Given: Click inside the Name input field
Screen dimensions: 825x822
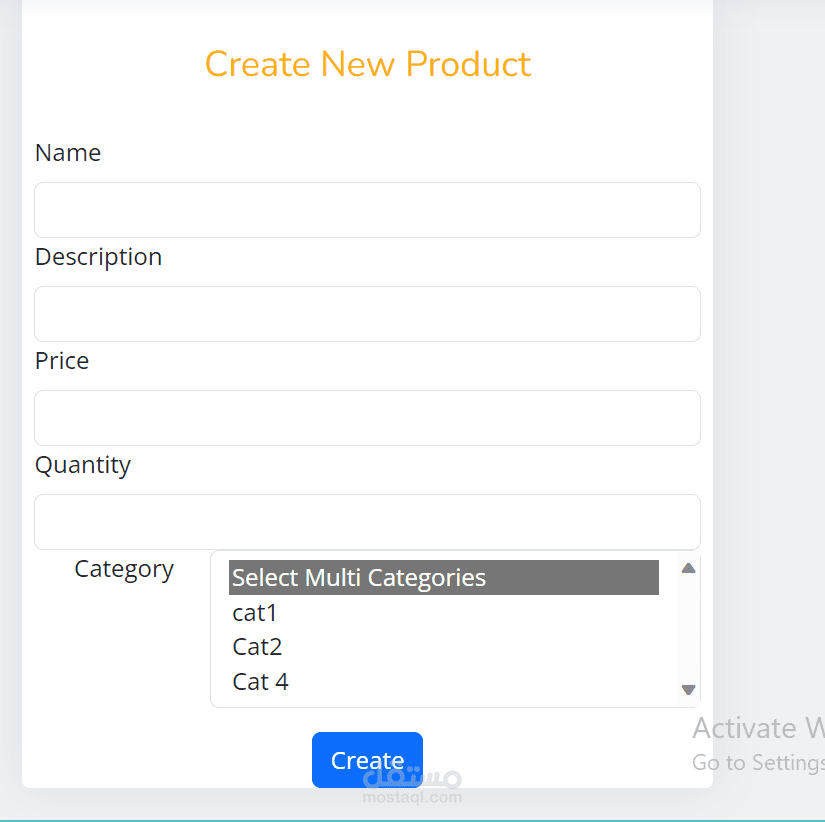Looking at the screenshot, I should [367, 210].
